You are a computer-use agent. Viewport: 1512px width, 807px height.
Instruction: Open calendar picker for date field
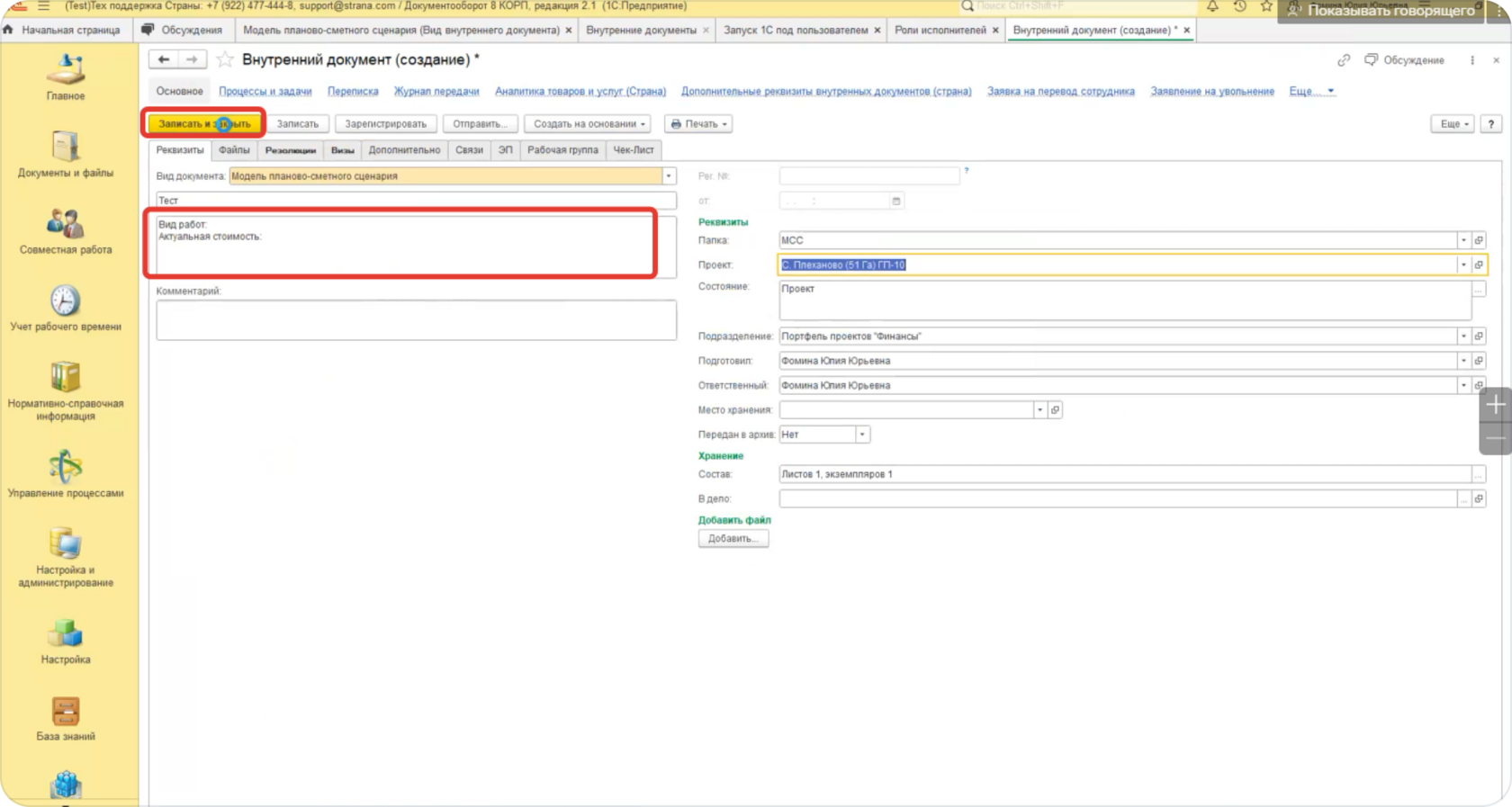pos(896,201)
